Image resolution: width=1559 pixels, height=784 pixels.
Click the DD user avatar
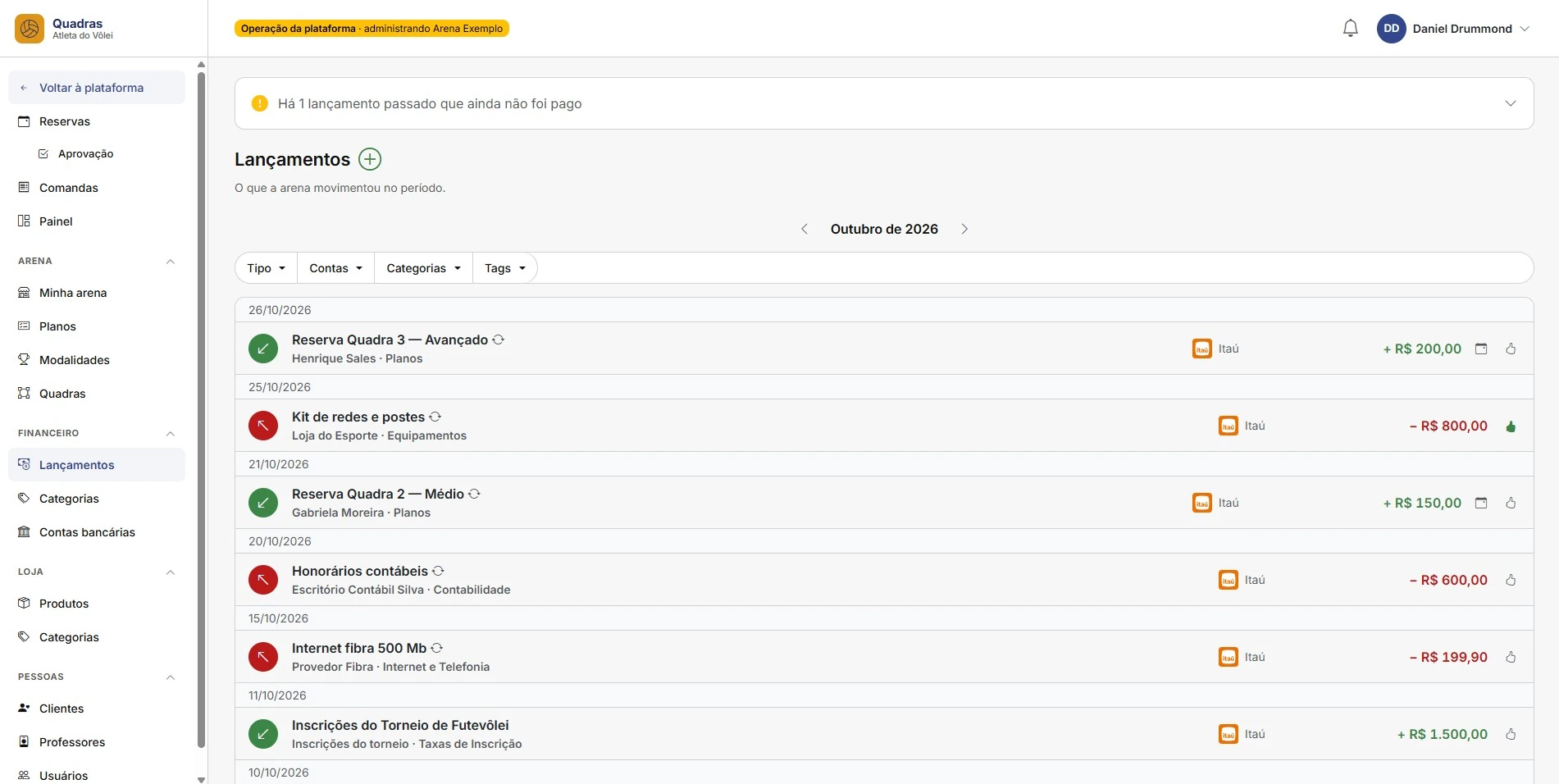1391,29
